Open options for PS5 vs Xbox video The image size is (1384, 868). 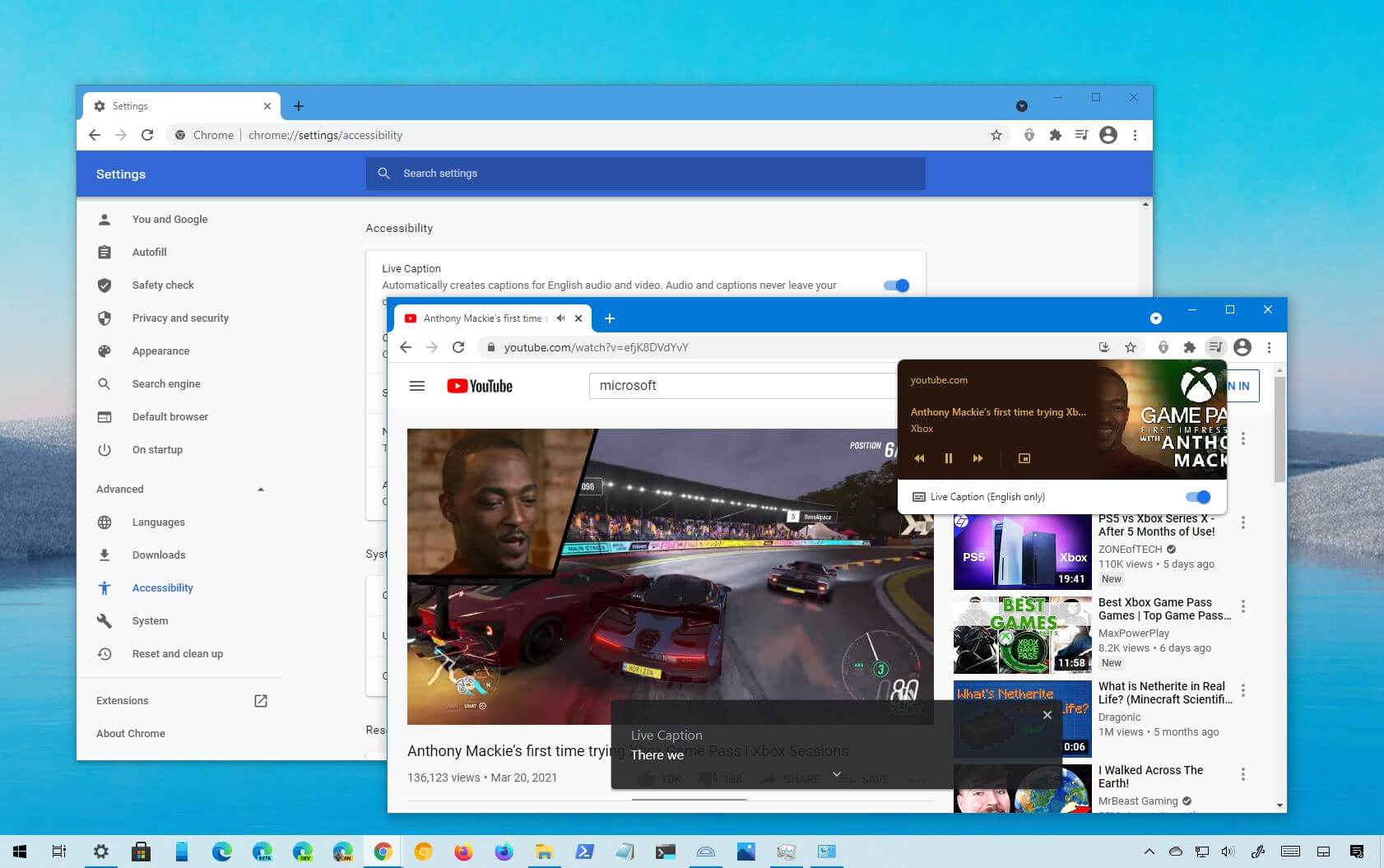(x=1242, y=522)
